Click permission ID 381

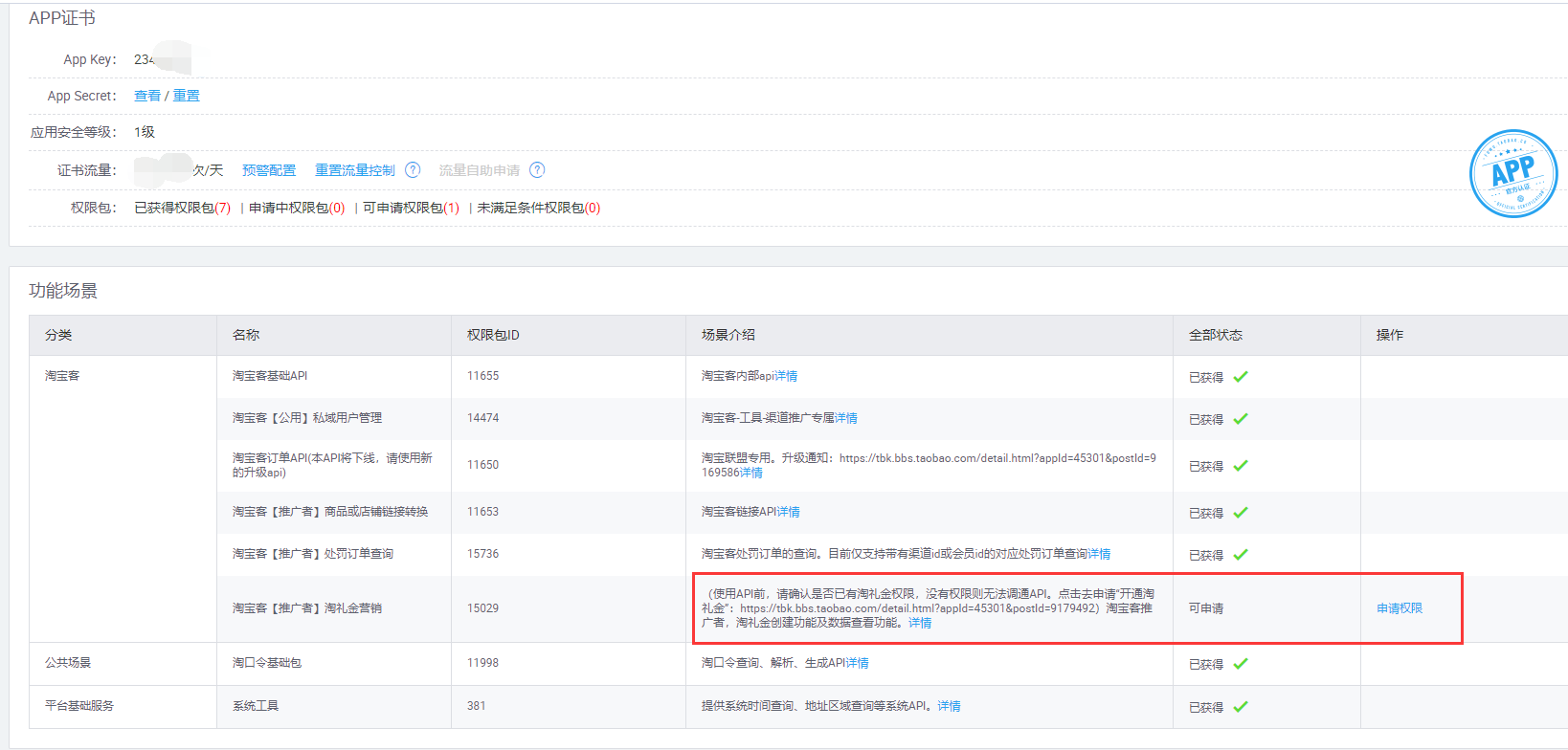(476, 706)
